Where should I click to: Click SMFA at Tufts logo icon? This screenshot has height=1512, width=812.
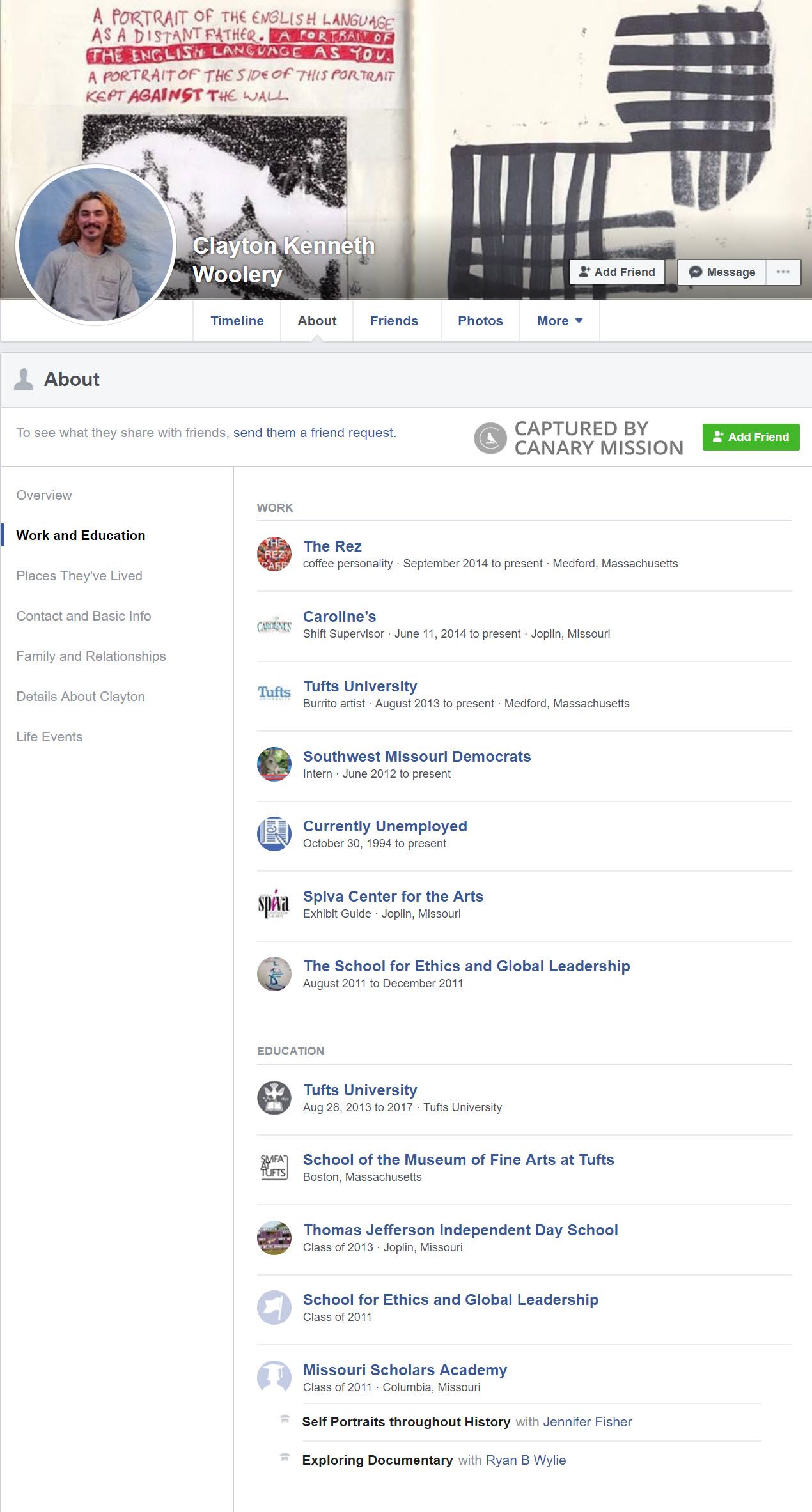point(274,1168)
